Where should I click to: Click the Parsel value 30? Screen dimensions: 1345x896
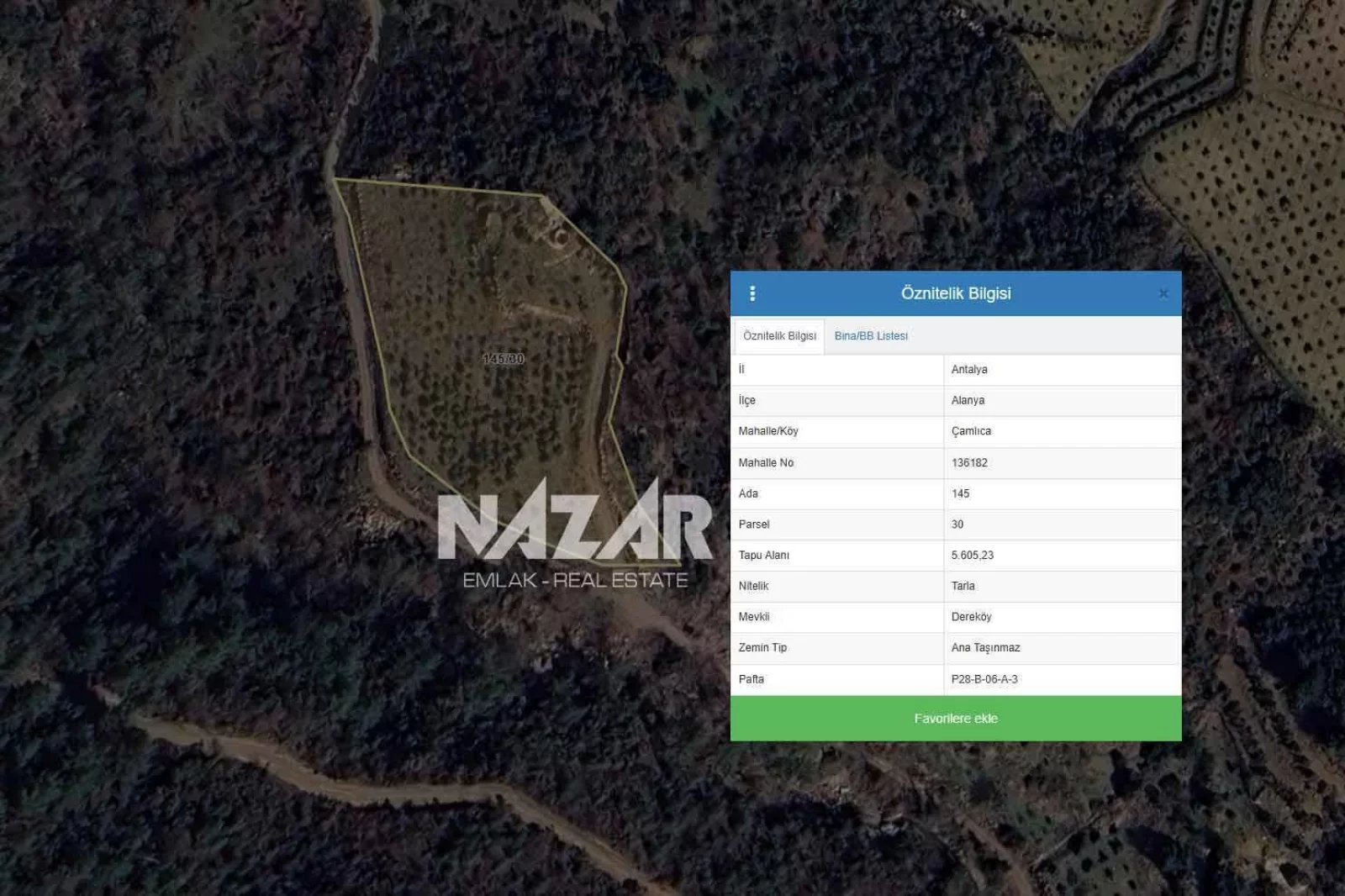957,524
